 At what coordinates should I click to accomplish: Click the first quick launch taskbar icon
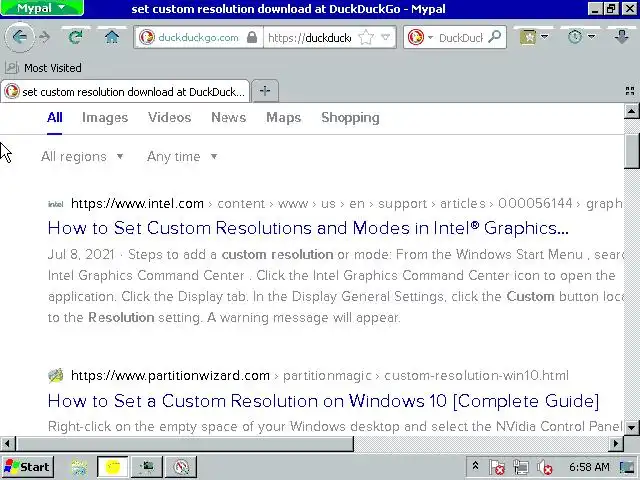pyautogui.click(x=79, y=467)
